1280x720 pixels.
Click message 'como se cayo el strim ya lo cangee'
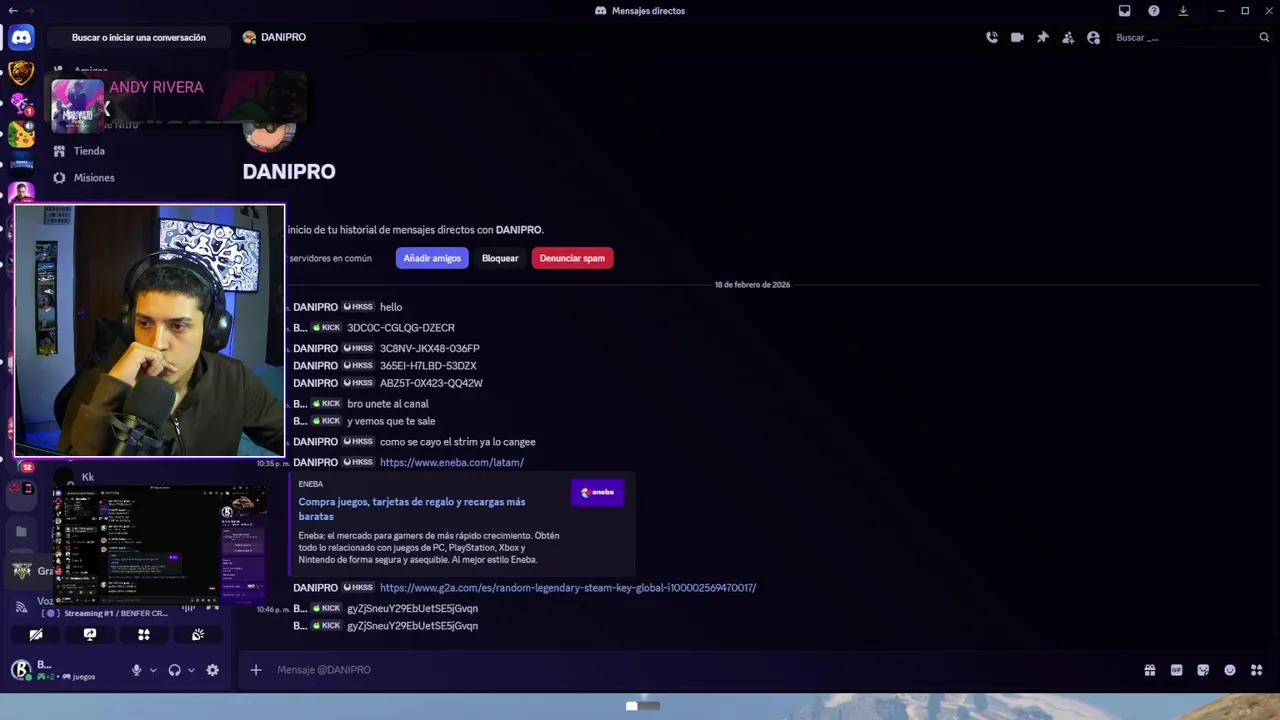click(458, 442)
